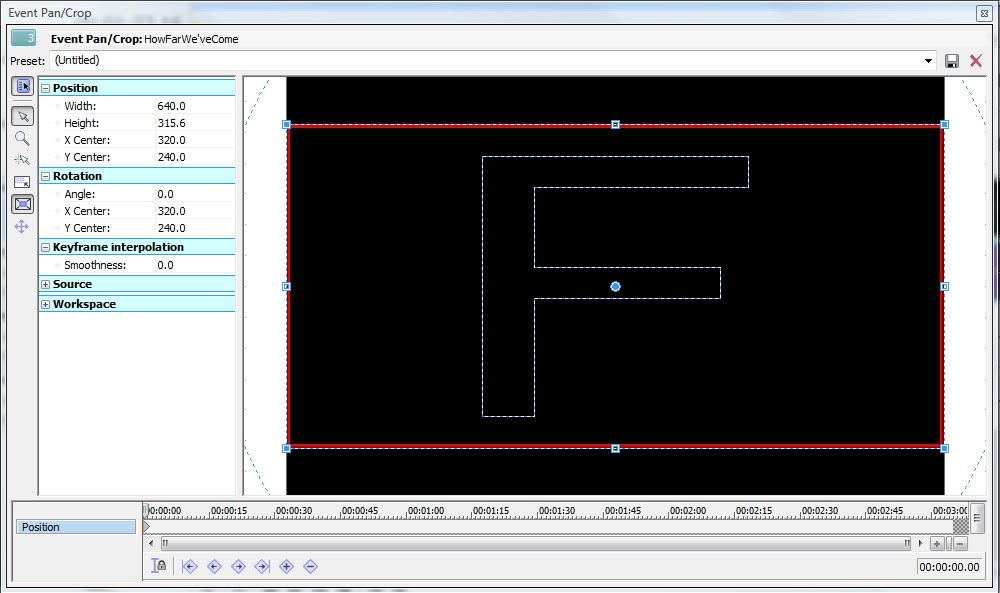Image resolution: width=1000 pixels, height=593 pixels.
Task: Save the preset with the floppy disk icon
Action: [952, 61]
